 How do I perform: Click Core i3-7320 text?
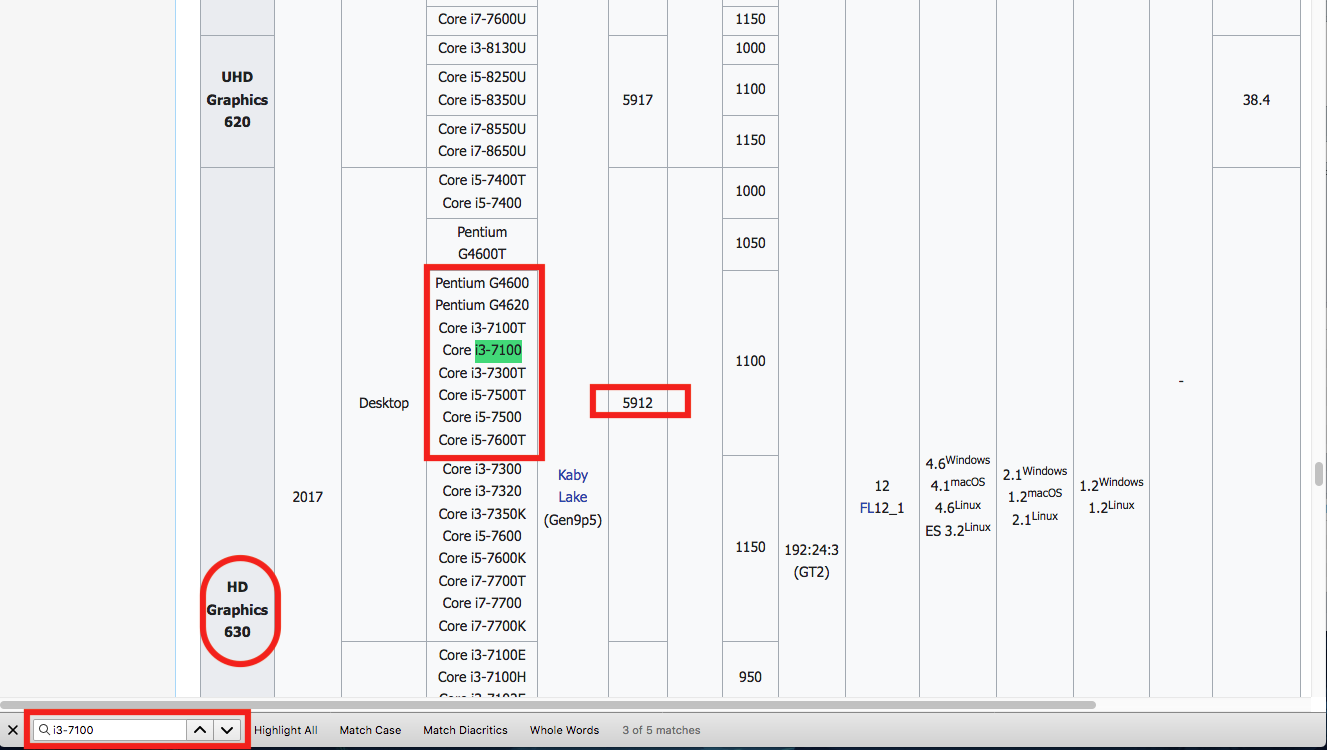coord(482,491)
